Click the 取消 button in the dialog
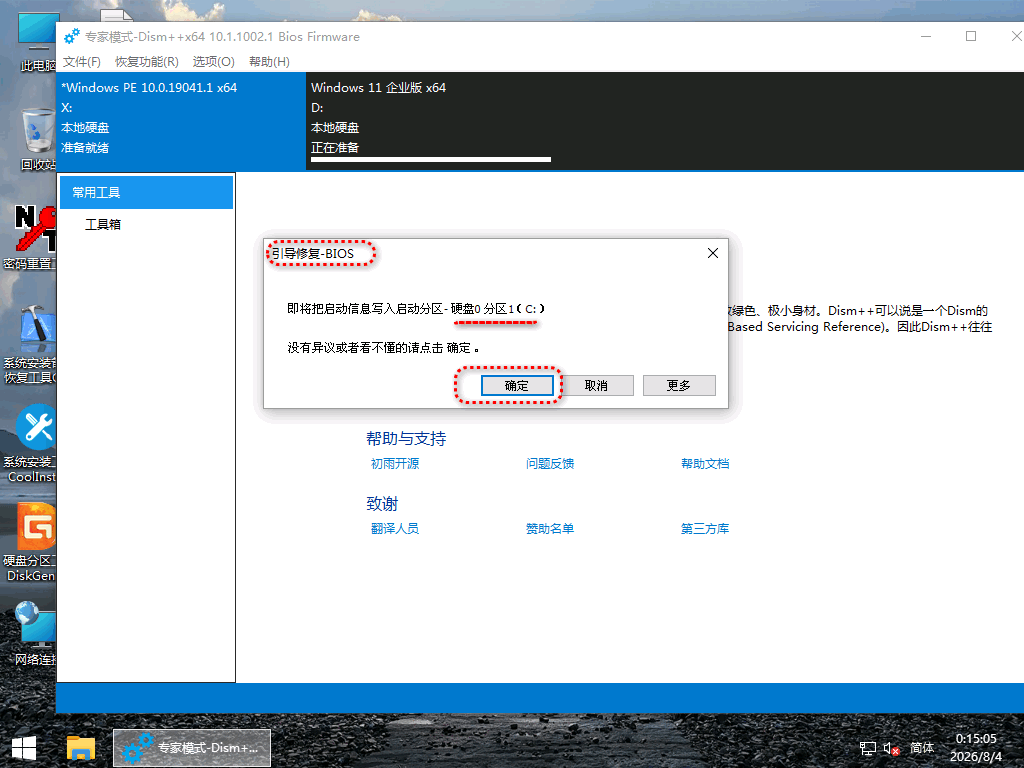1024x768 pixels. coord(596,385)
